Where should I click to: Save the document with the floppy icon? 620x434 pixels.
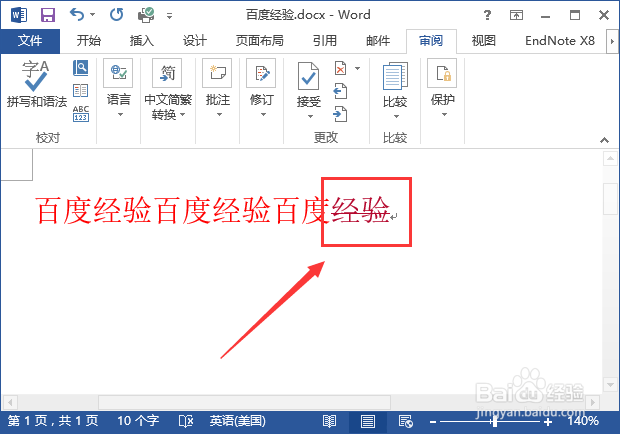tap(48, 15)
